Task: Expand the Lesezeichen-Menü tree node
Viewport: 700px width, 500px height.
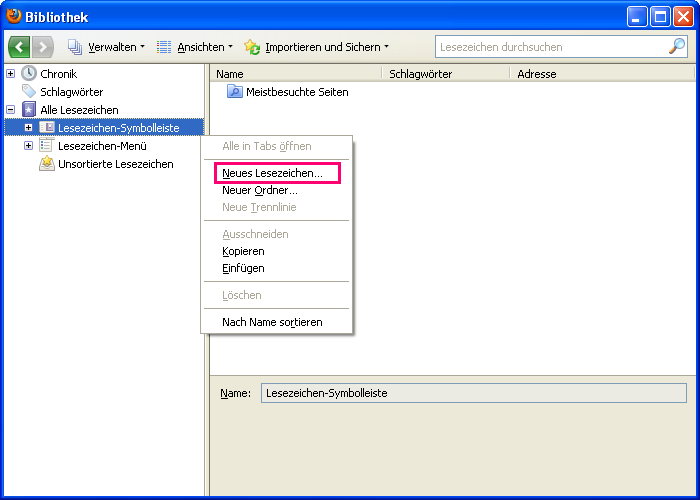Action: (x=28, y=146)
